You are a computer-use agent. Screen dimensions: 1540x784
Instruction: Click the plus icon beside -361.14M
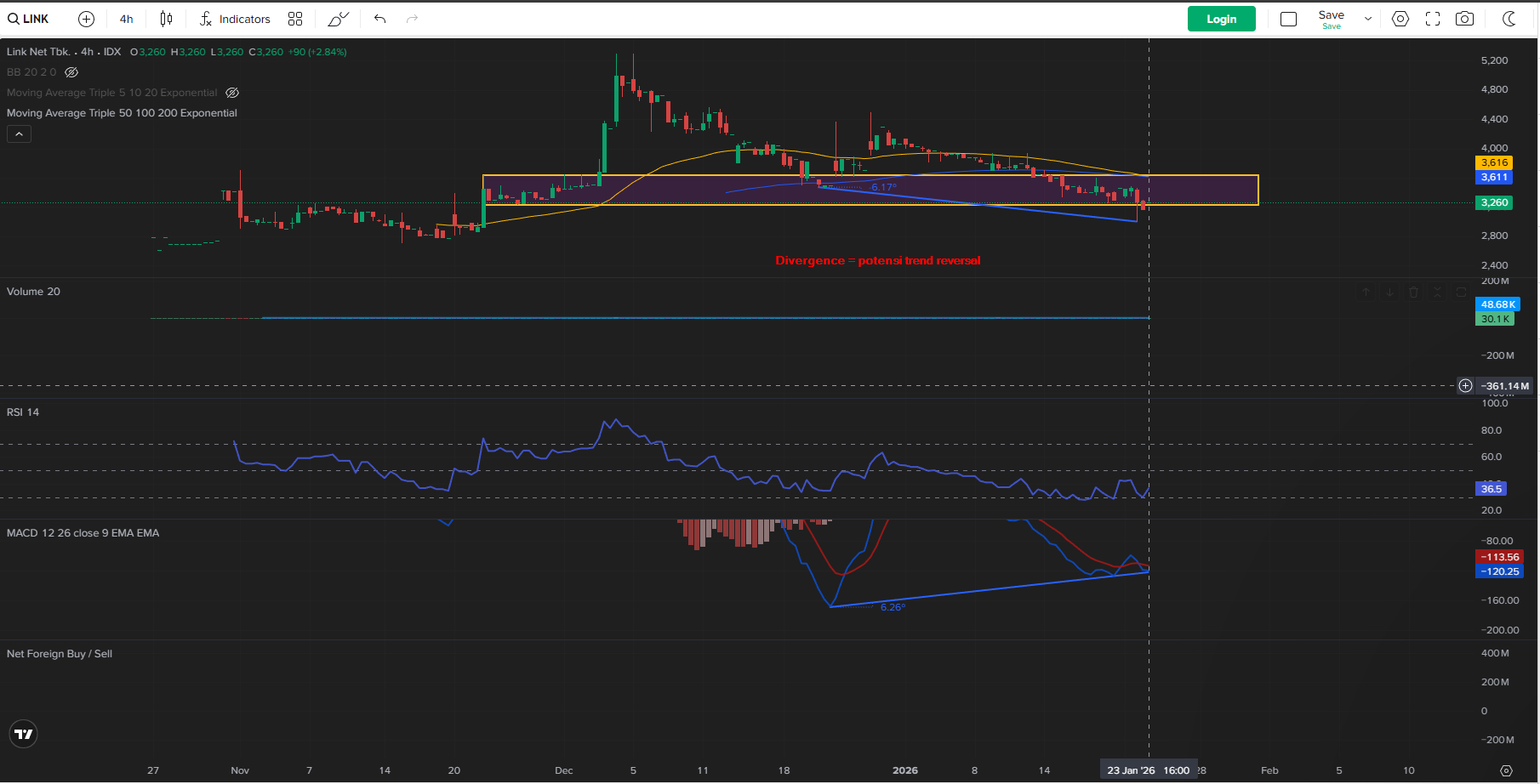tap(1465, 386)
